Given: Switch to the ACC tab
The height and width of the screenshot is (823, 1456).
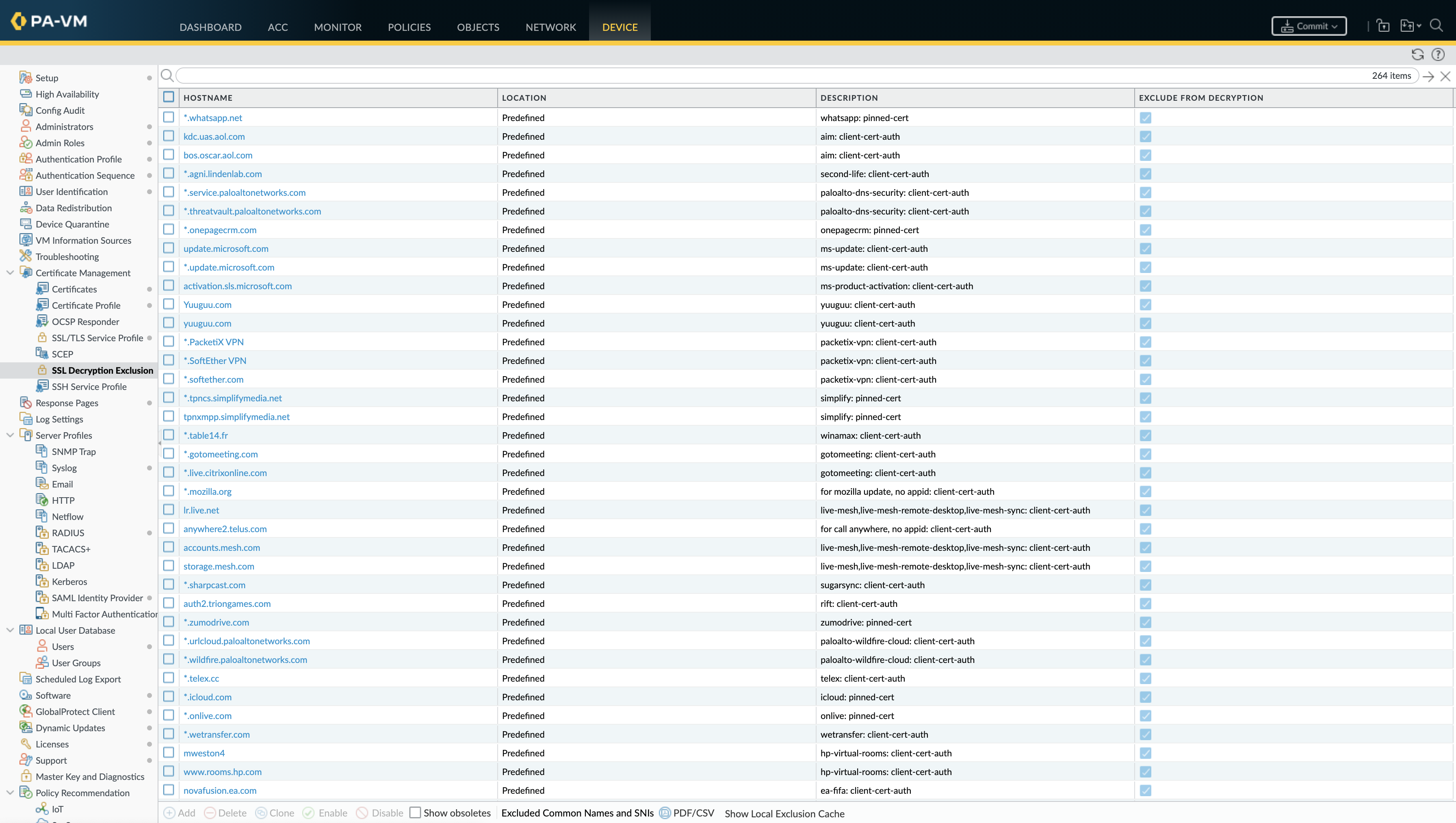Looking at the screenshot, I should (277, 27).
